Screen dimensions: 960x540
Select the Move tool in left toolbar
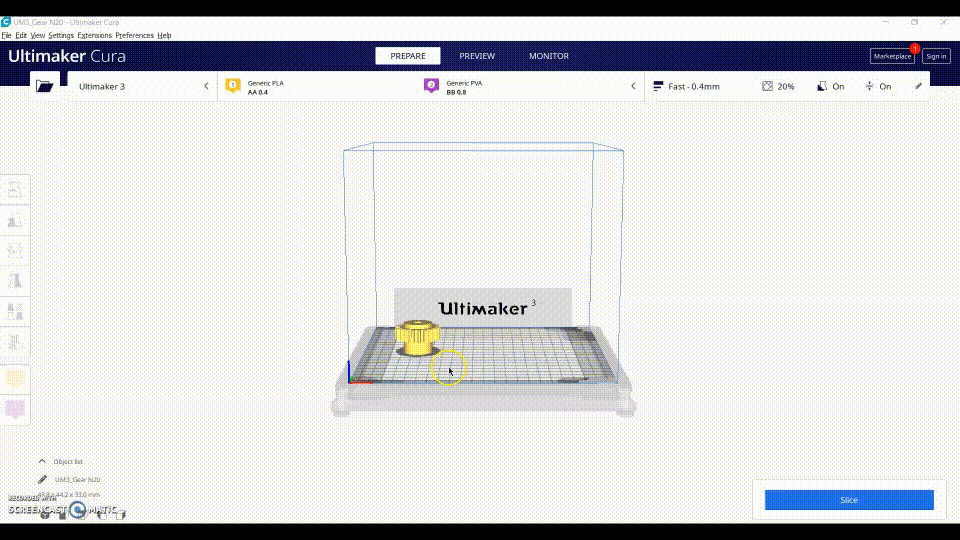(x=15, y=190)
